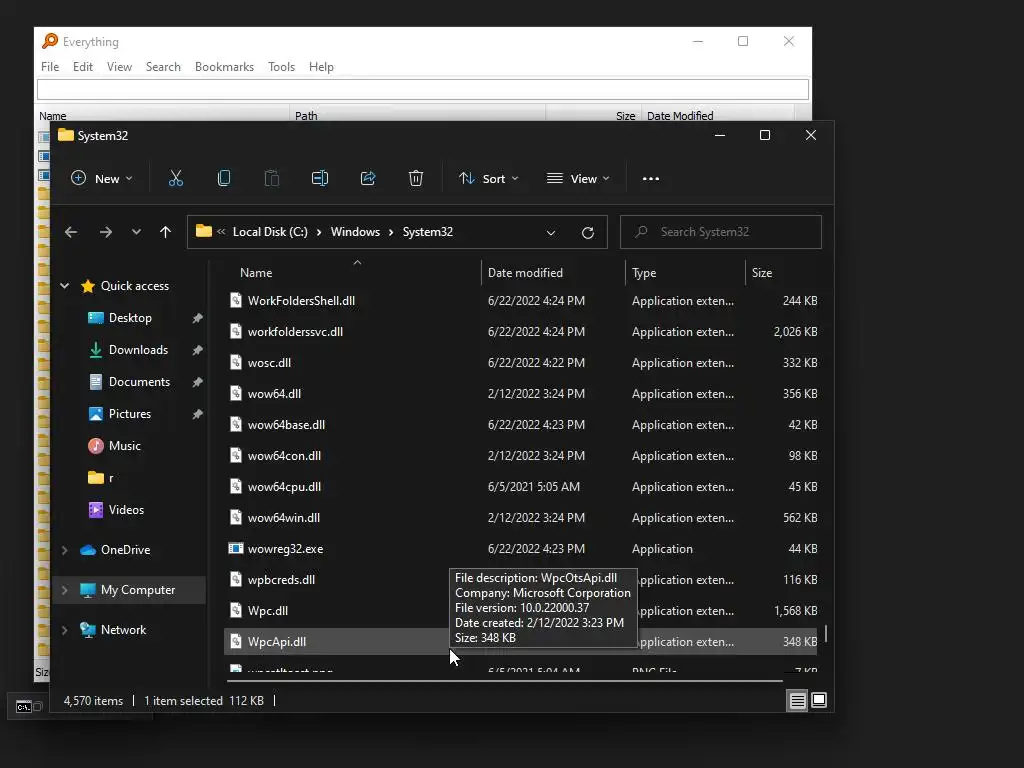Unpin Documents using its pin icon

pyautogui.click(x=197, y=382)
